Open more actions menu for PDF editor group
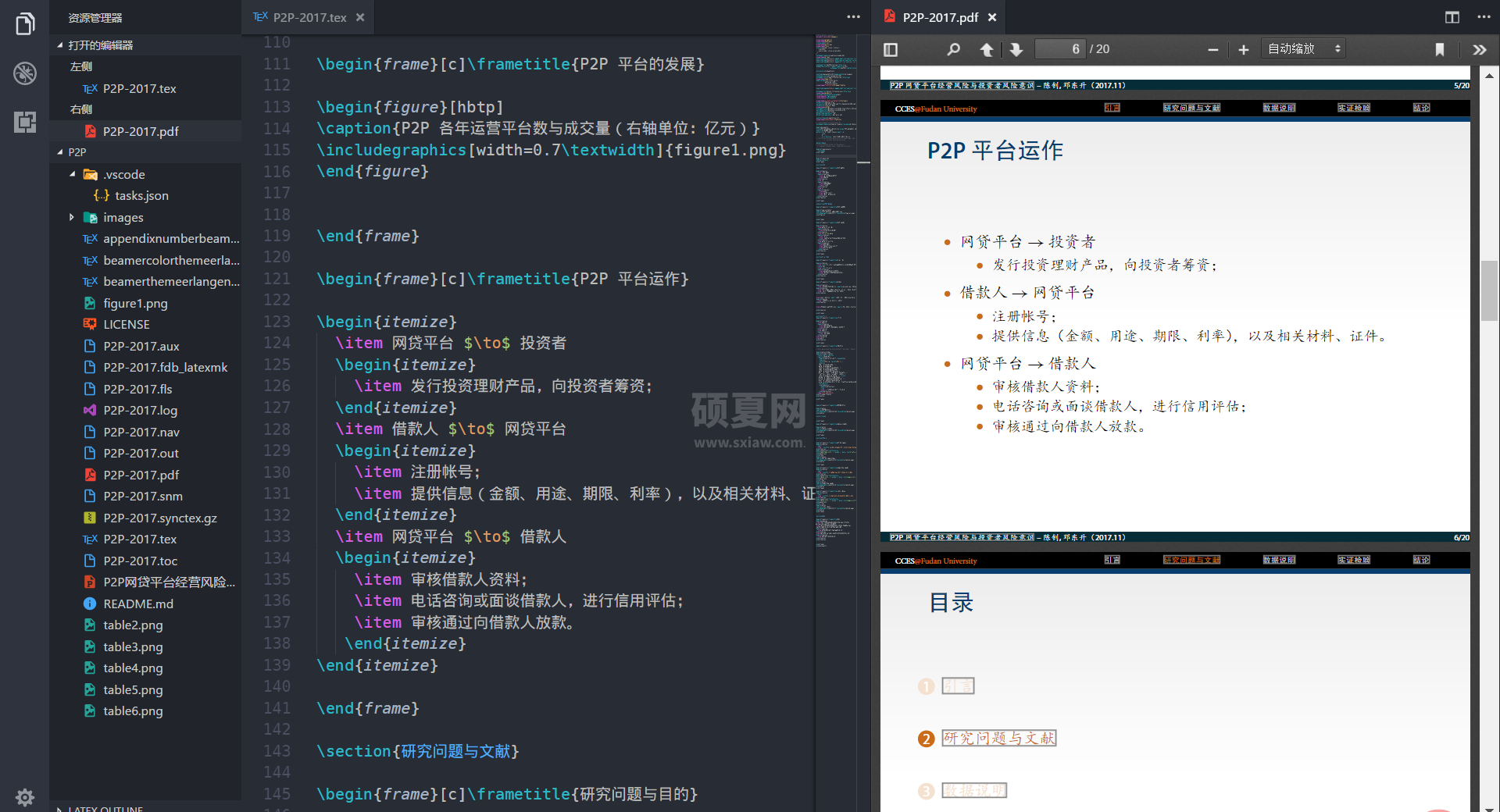The image size is (1500, 812). coord(1484,17)
